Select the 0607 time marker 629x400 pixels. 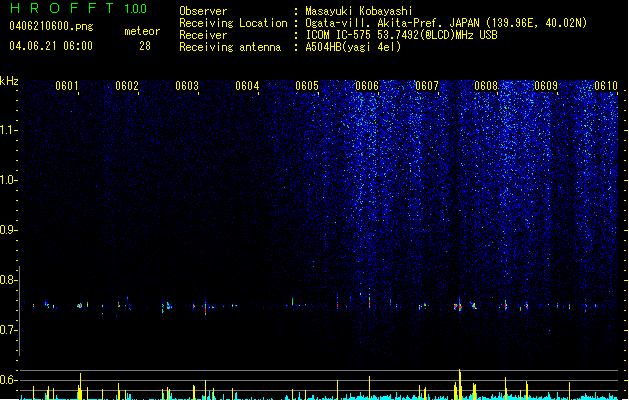tap(427, 86)
